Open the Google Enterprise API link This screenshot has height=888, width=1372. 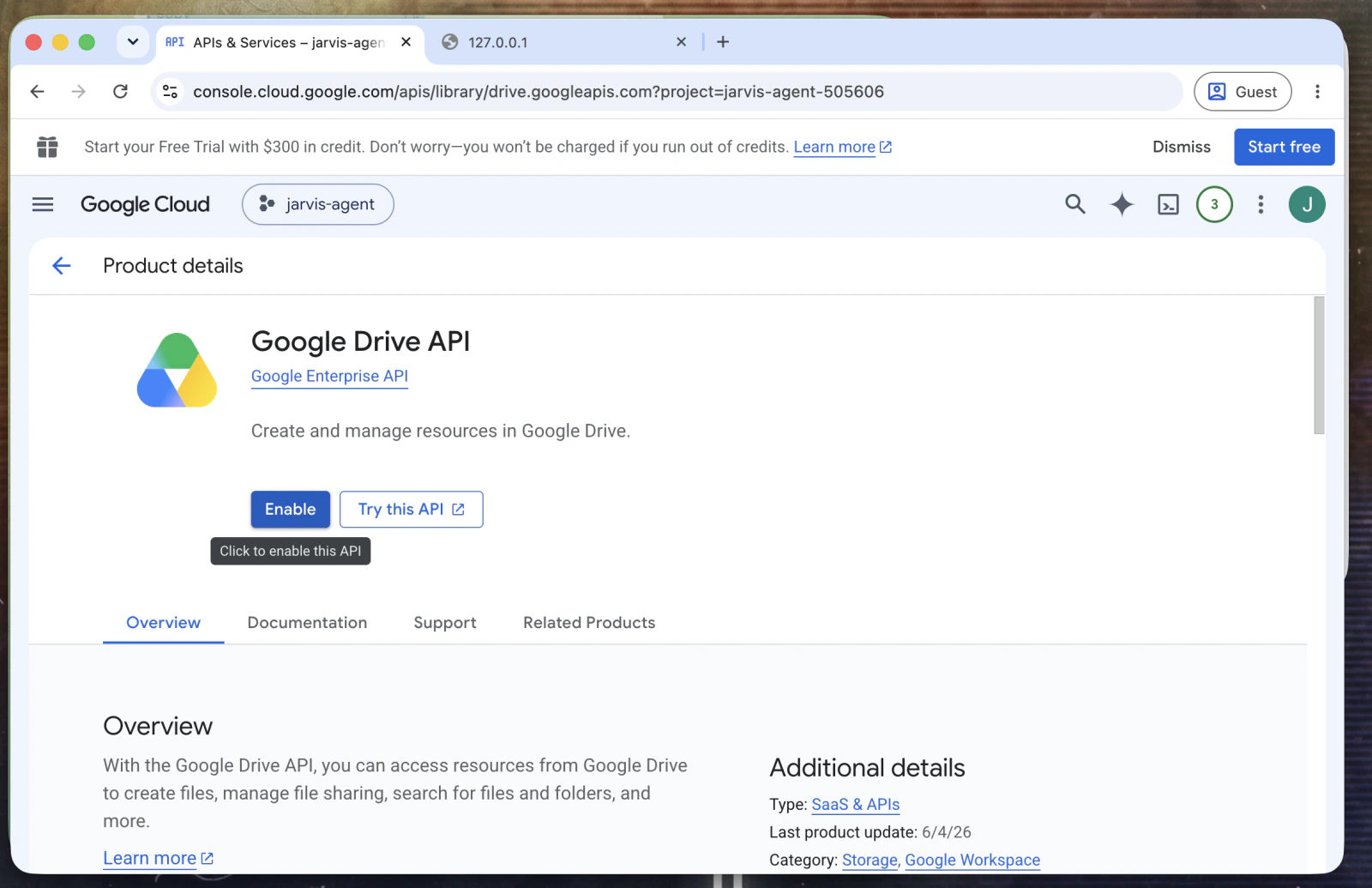point(329,377)
